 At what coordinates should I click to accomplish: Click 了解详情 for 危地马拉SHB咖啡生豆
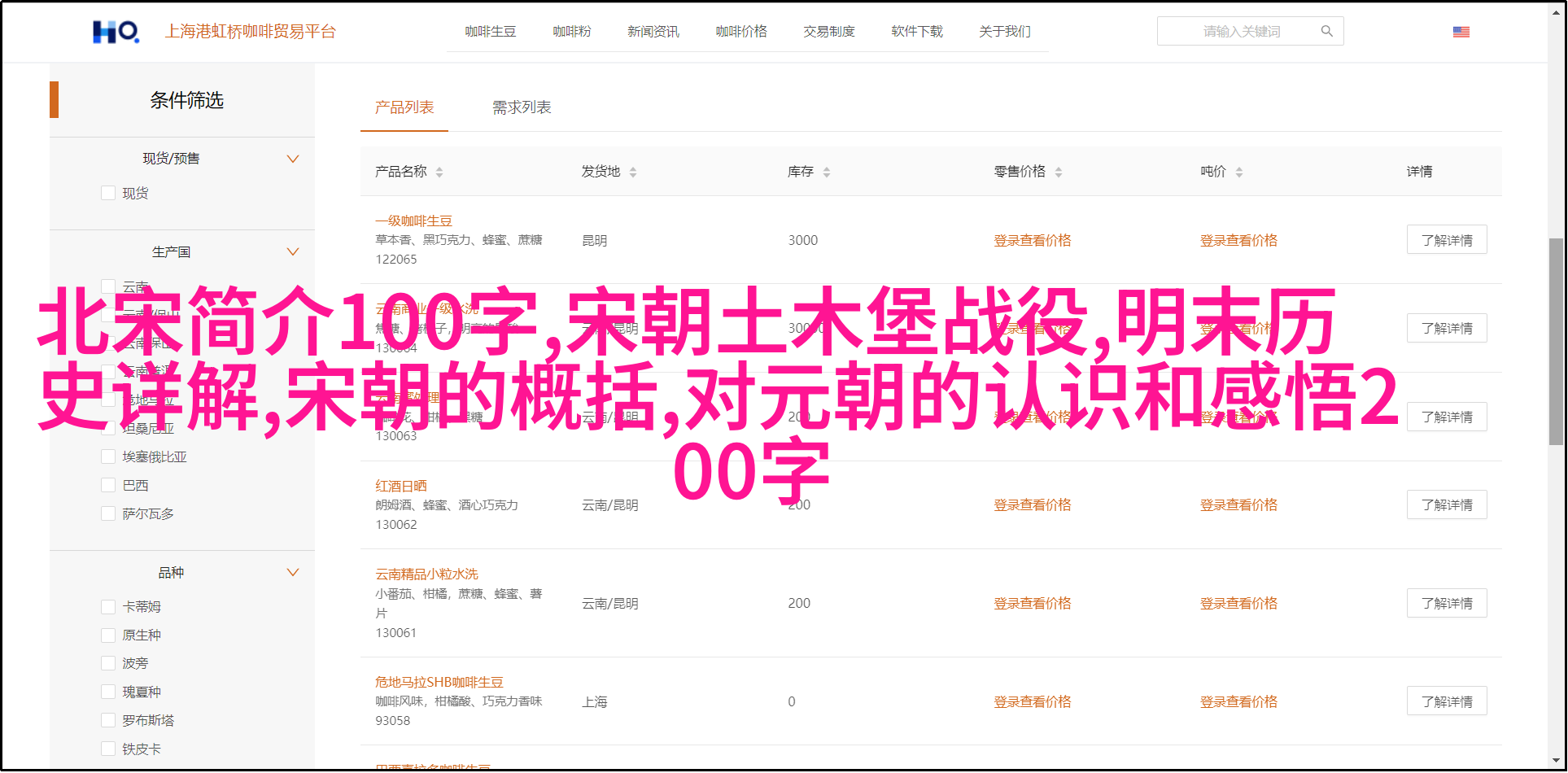(1447, 701)
